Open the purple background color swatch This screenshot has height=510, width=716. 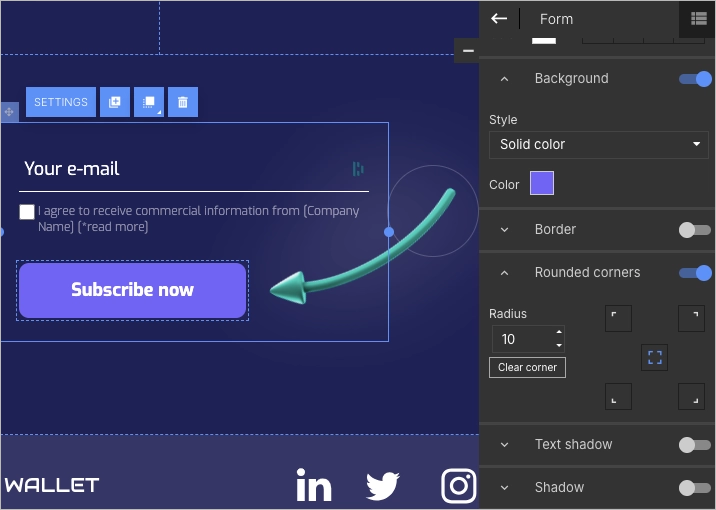coord(541,183)
